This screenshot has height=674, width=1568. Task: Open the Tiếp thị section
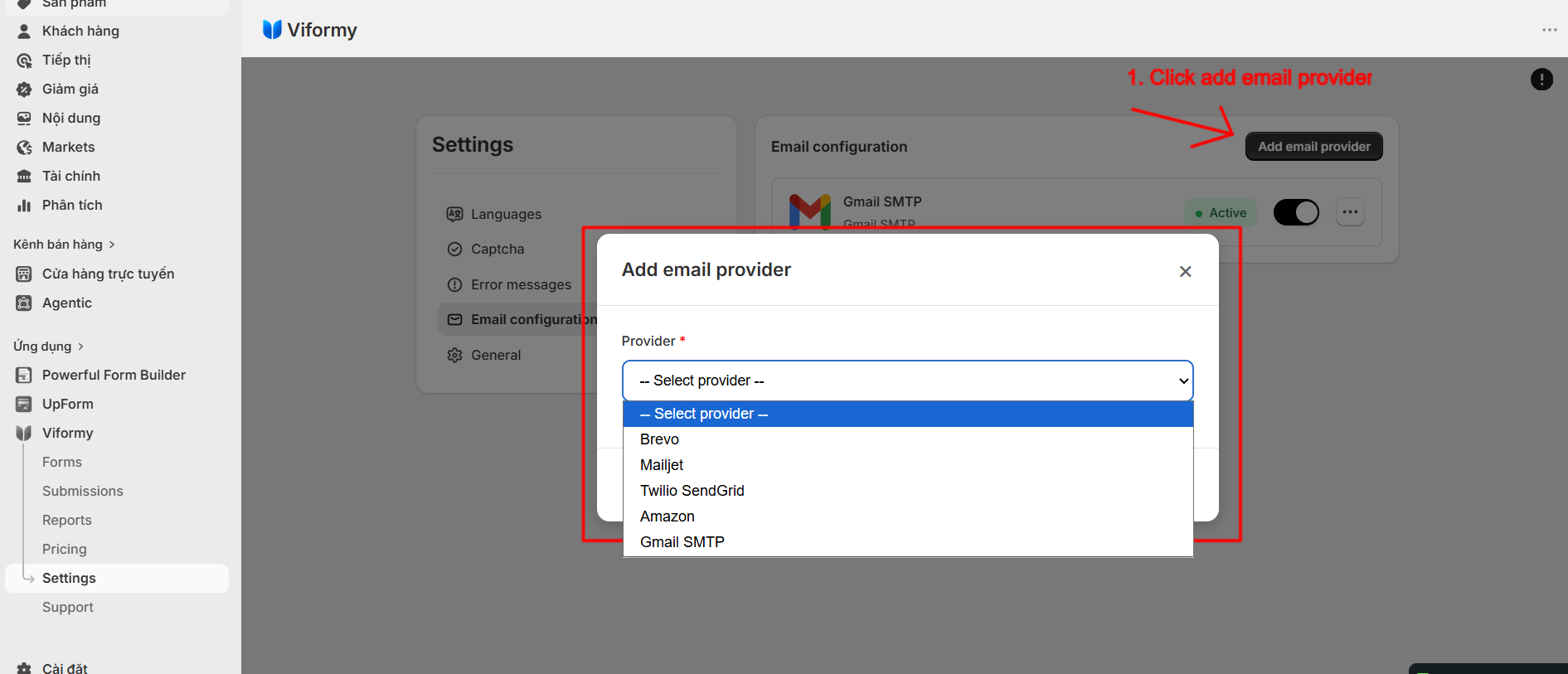(x=66, y=60)
